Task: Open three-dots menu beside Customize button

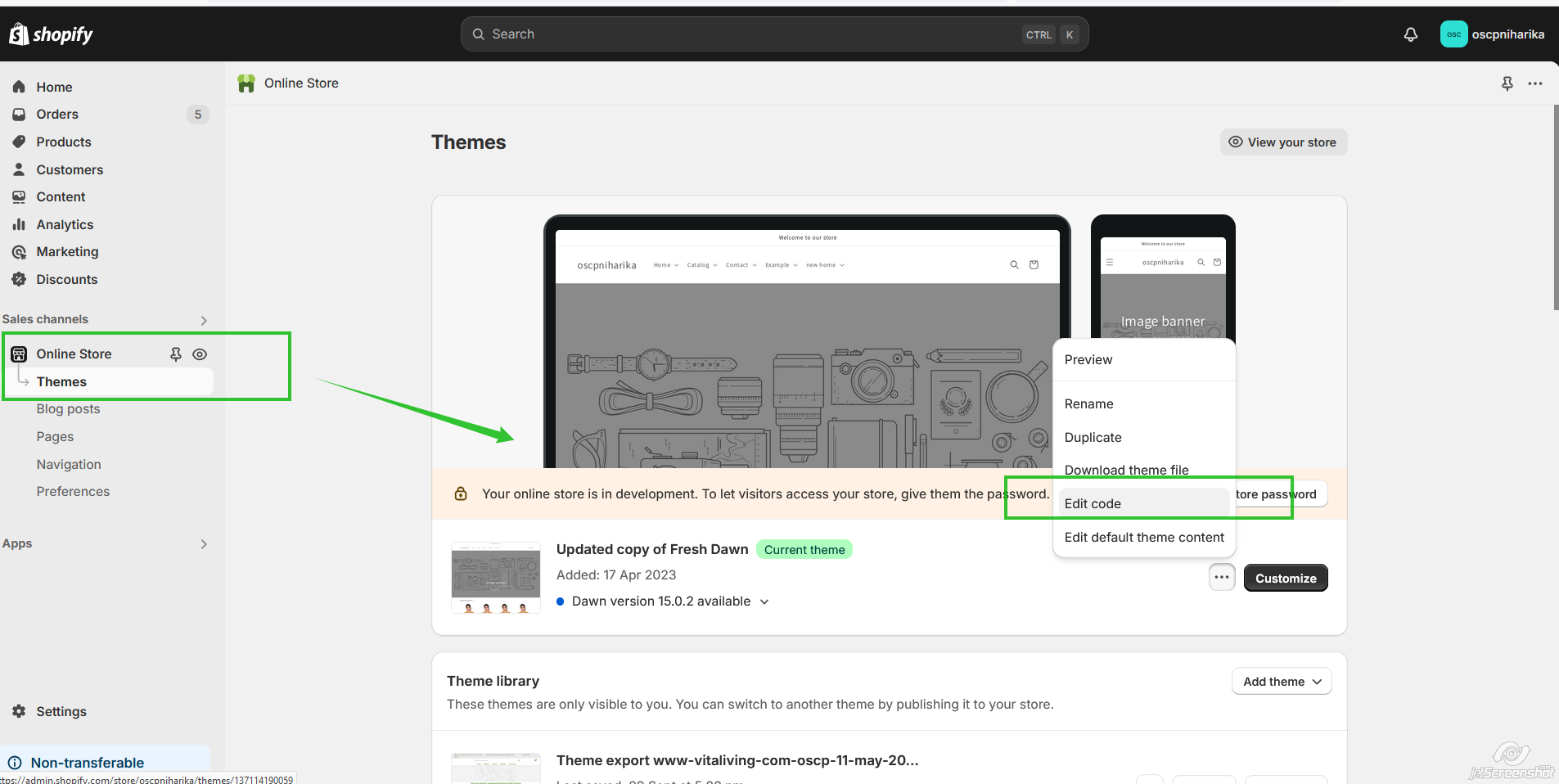Action: point(1221,578)
